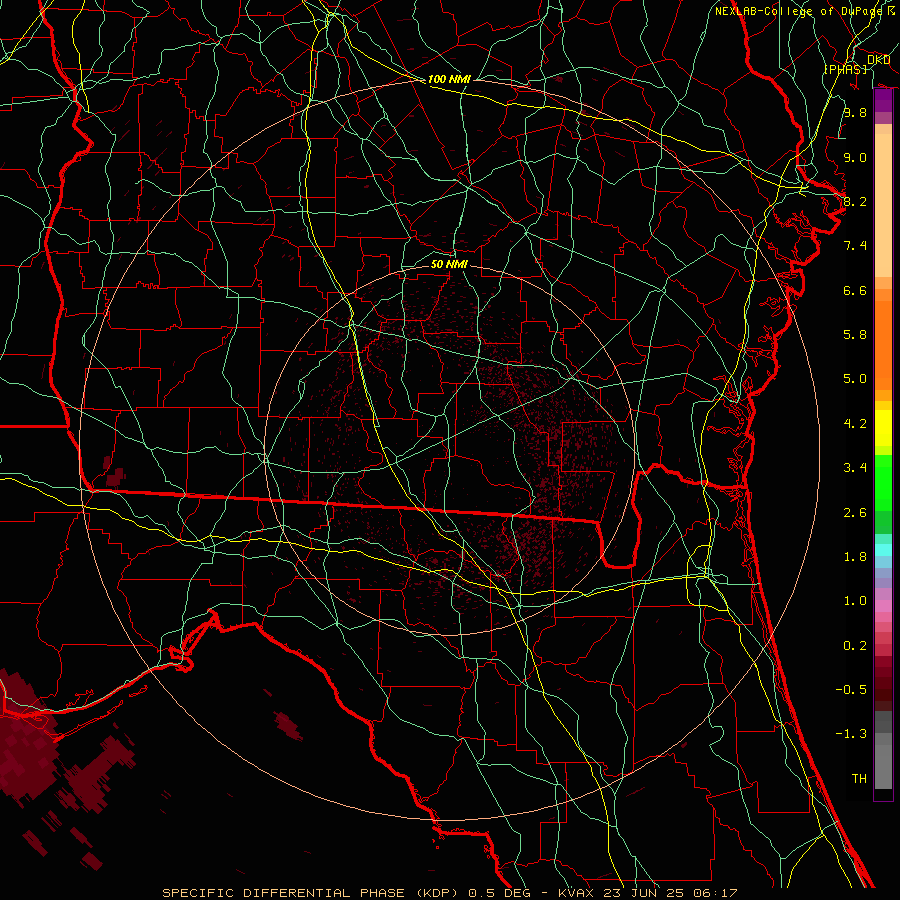Click the small offshore echo inside the 100 NMI ring
The width and height of the screenshot is (900, 900).
(x=287, y=726)
